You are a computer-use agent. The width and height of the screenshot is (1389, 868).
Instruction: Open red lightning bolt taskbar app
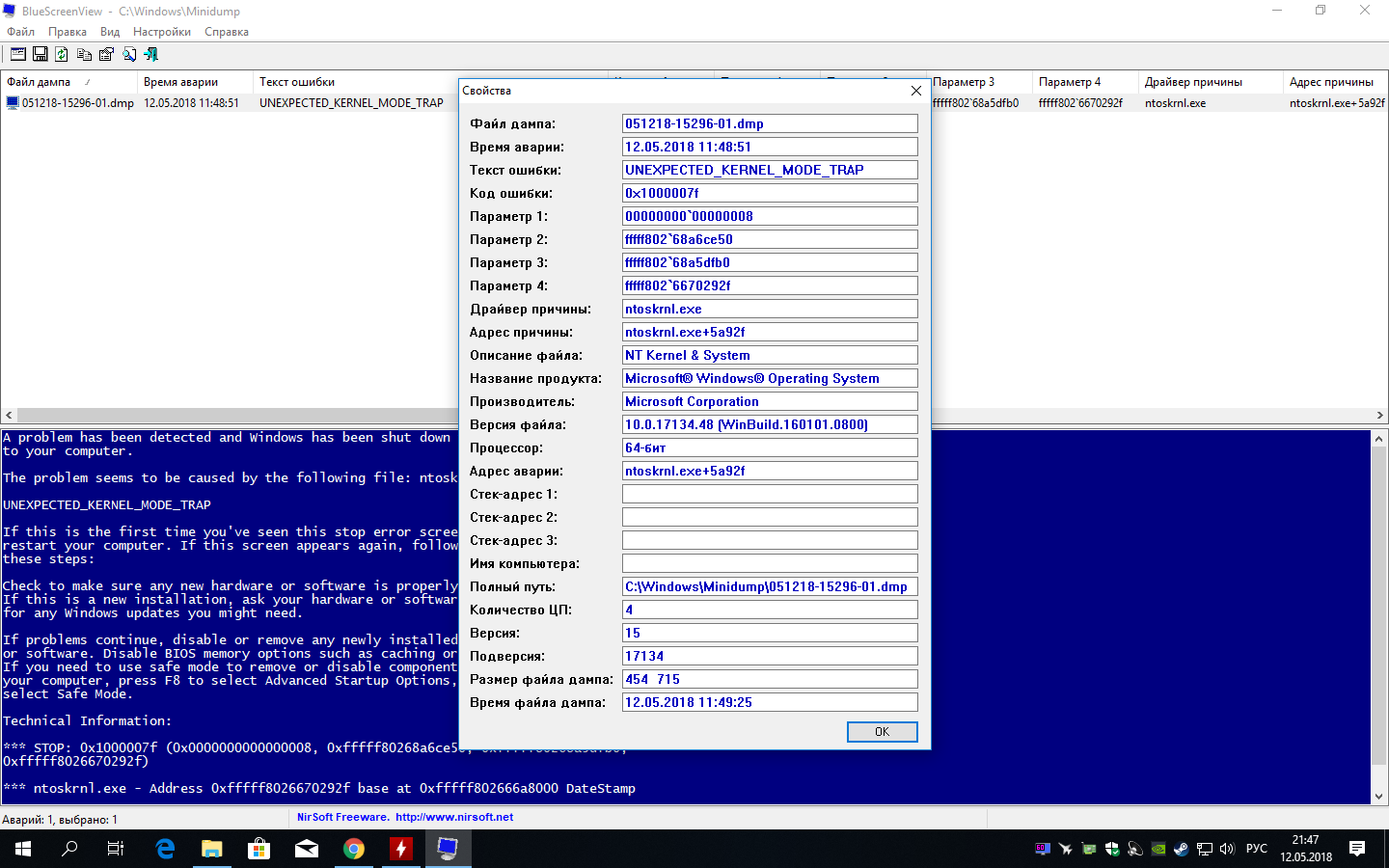click(400, 849)
